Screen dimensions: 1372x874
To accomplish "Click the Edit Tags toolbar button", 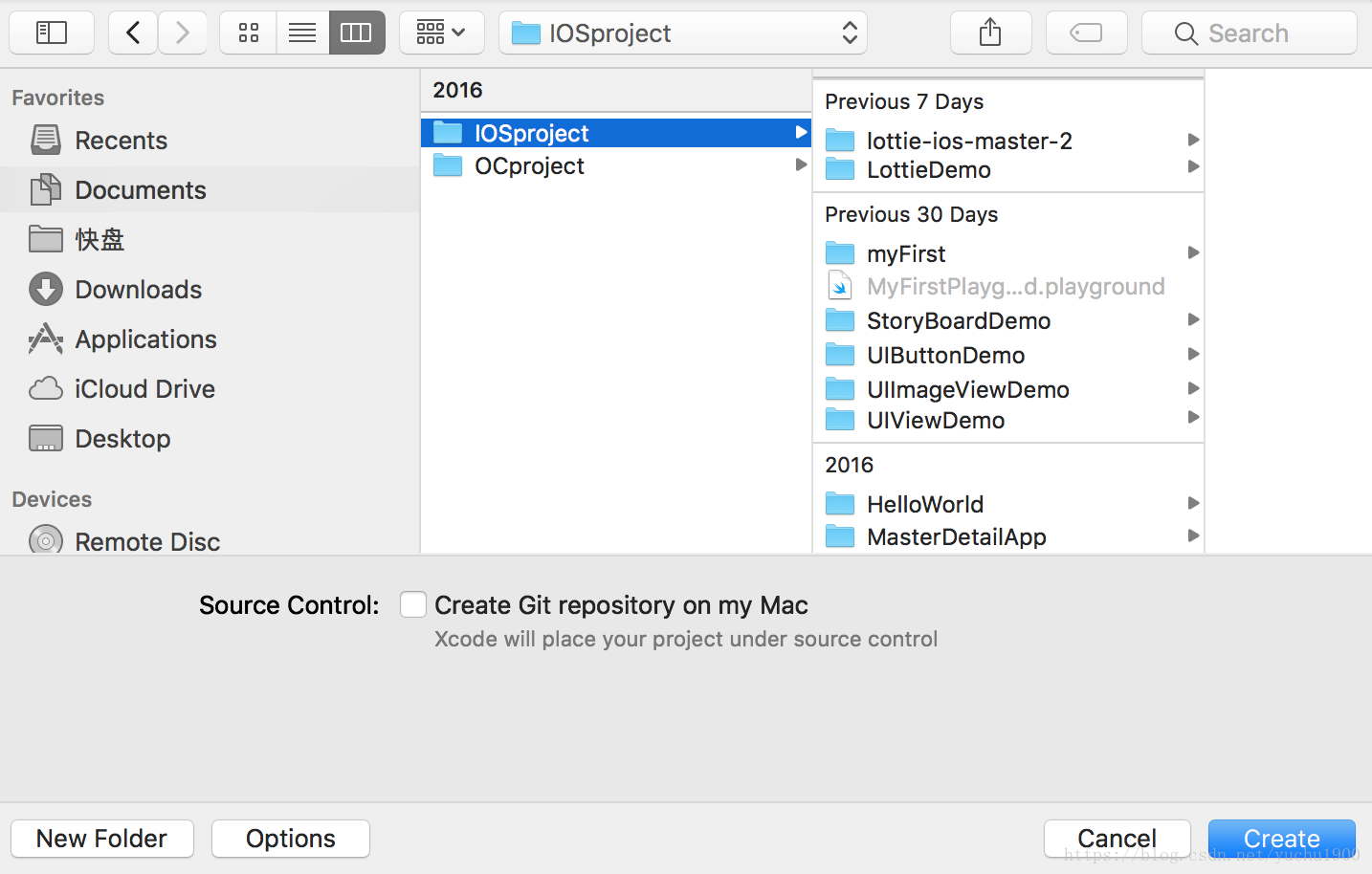I will pyautogui.click(x=1086, y=33).
